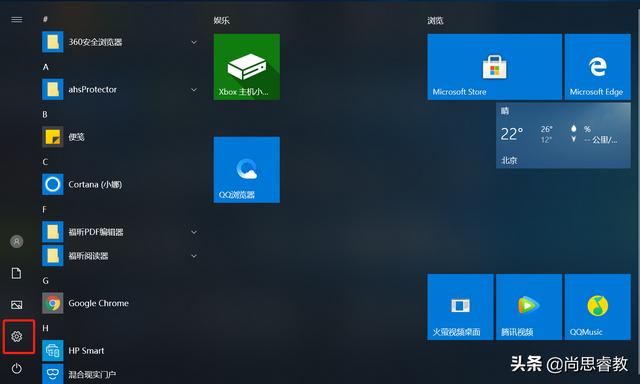Open the 北京 weather tile
The image size is (640, 384).
[563, 135]
